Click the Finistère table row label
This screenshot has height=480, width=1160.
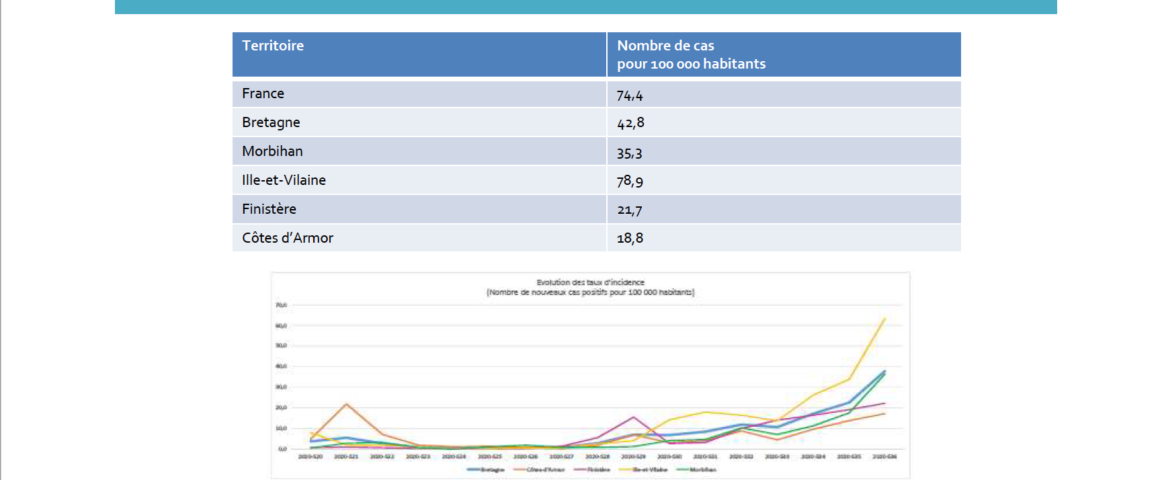[269, 209]
